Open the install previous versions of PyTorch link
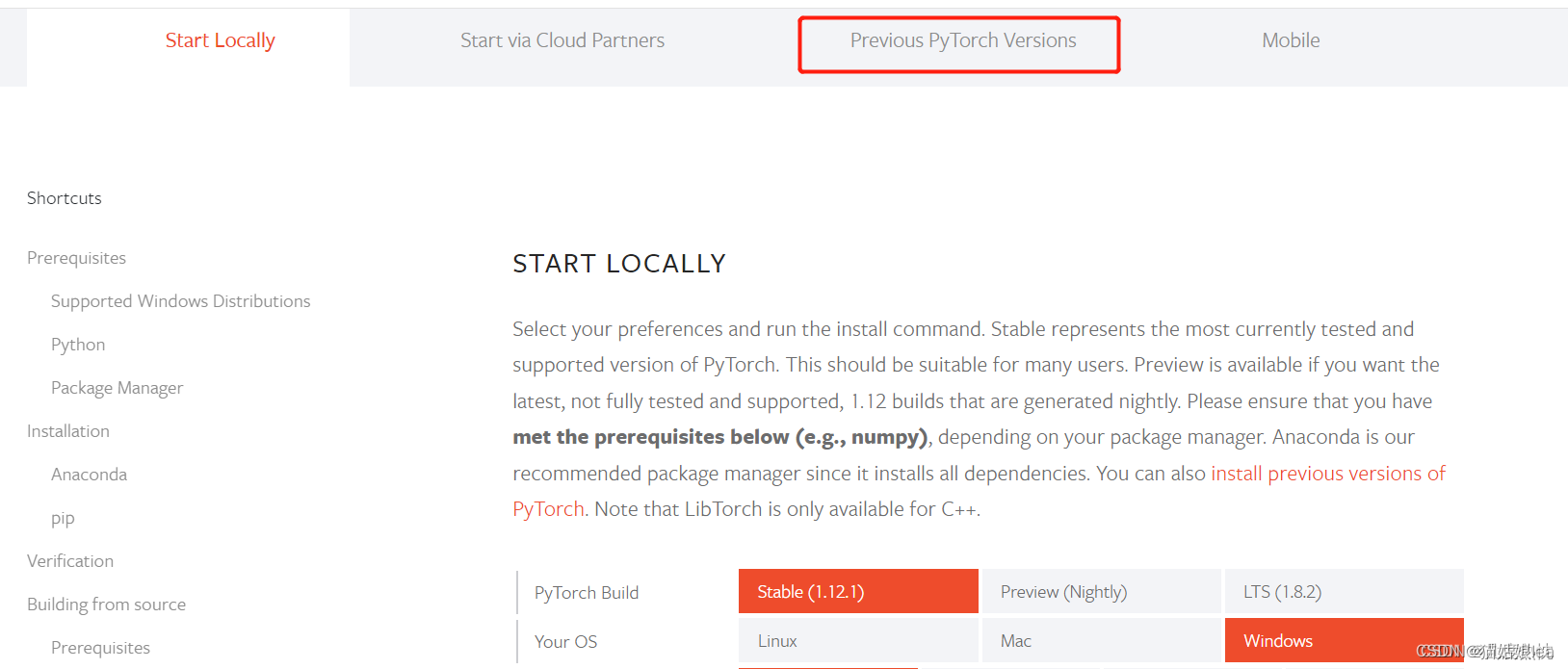Viewport: 1568px width, 669px height. click(x=1327, y=473)
